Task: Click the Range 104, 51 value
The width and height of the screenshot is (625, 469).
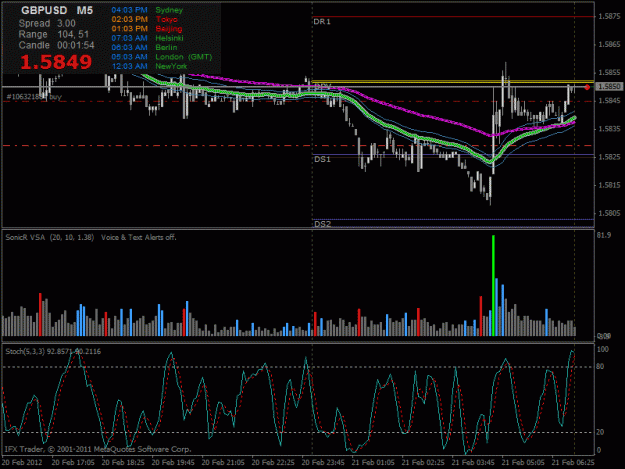Action: [x=54, y=34]
